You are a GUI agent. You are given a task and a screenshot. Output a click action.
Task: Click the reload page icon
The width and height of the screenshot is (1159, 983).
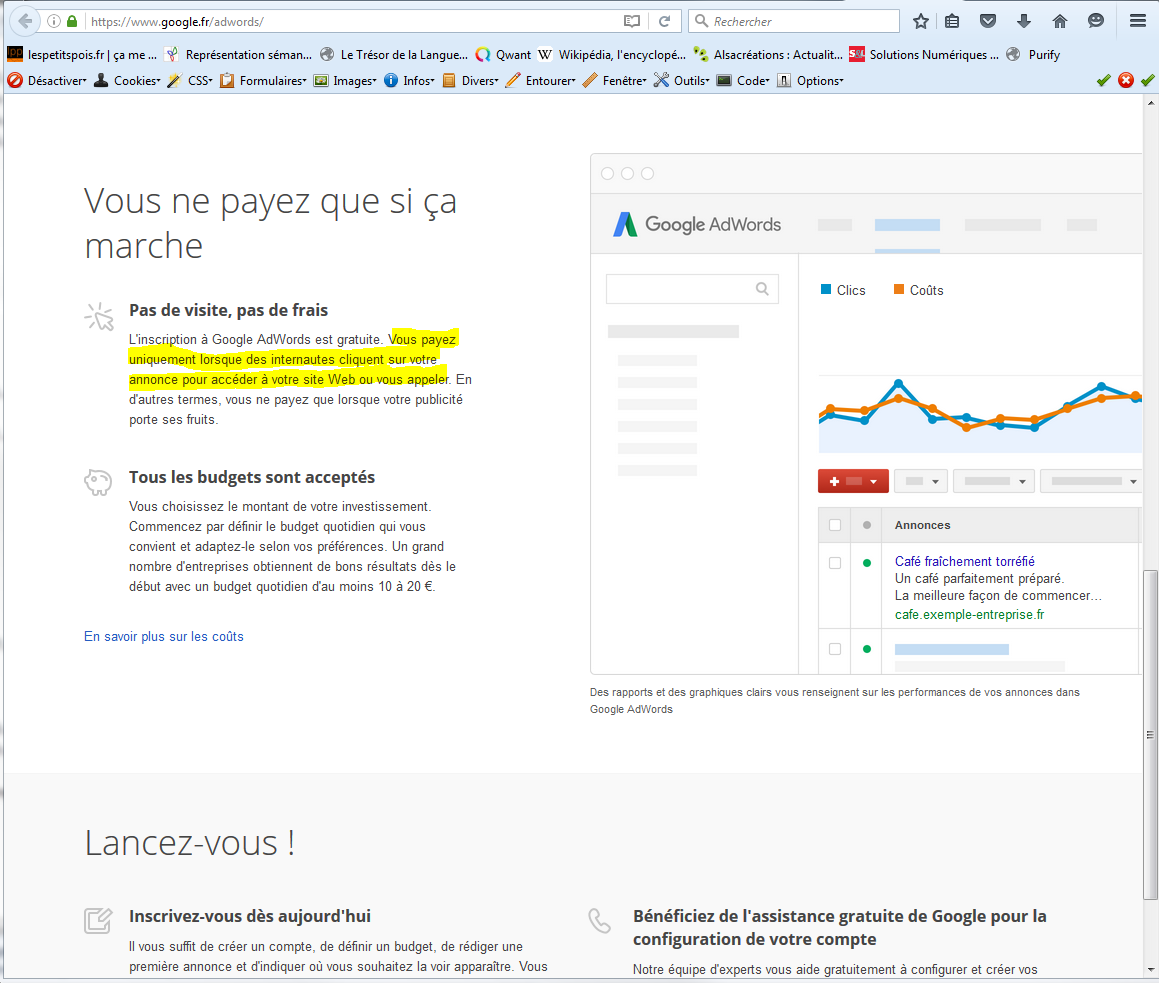pos(663,21)
